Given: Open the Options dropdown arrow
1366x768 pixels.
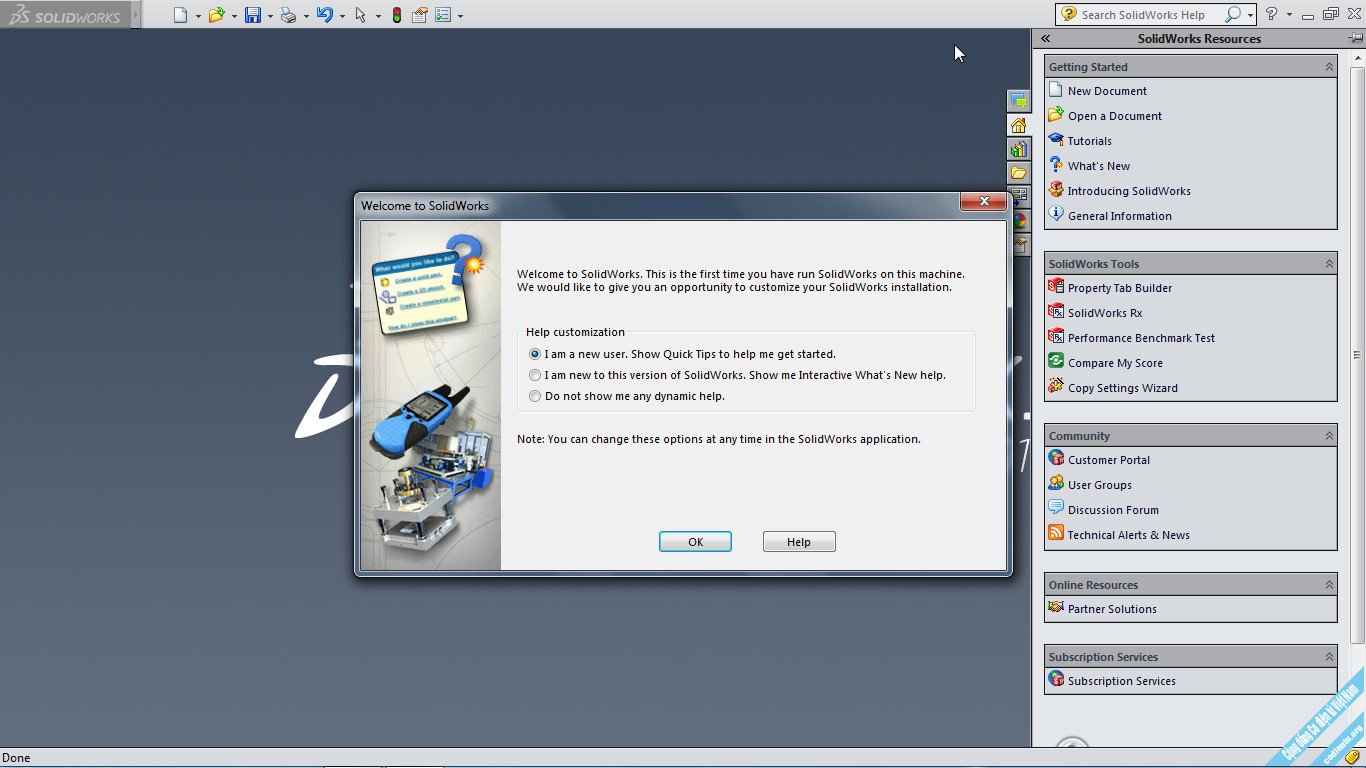Looking at the screenshot, I should pos(460,16).
